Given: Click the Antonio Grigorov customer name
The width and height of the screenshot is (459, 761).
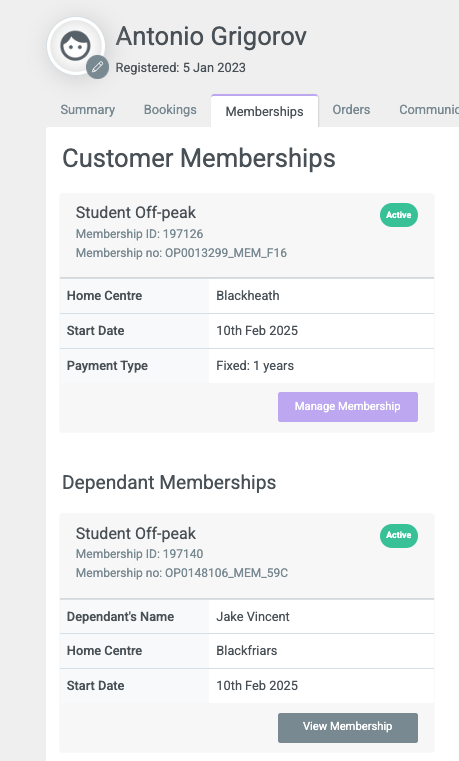Looking at the screenshot, I should point(211,36).
